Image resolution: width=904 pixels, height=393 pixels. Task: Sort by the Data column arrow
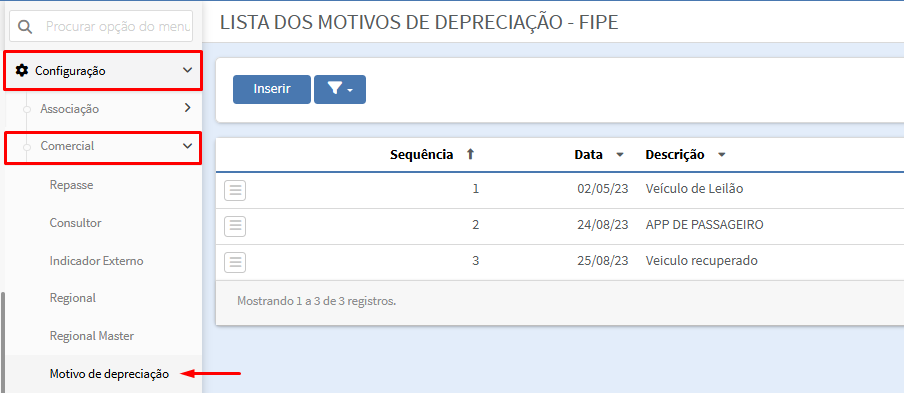[x=620, y=155]
